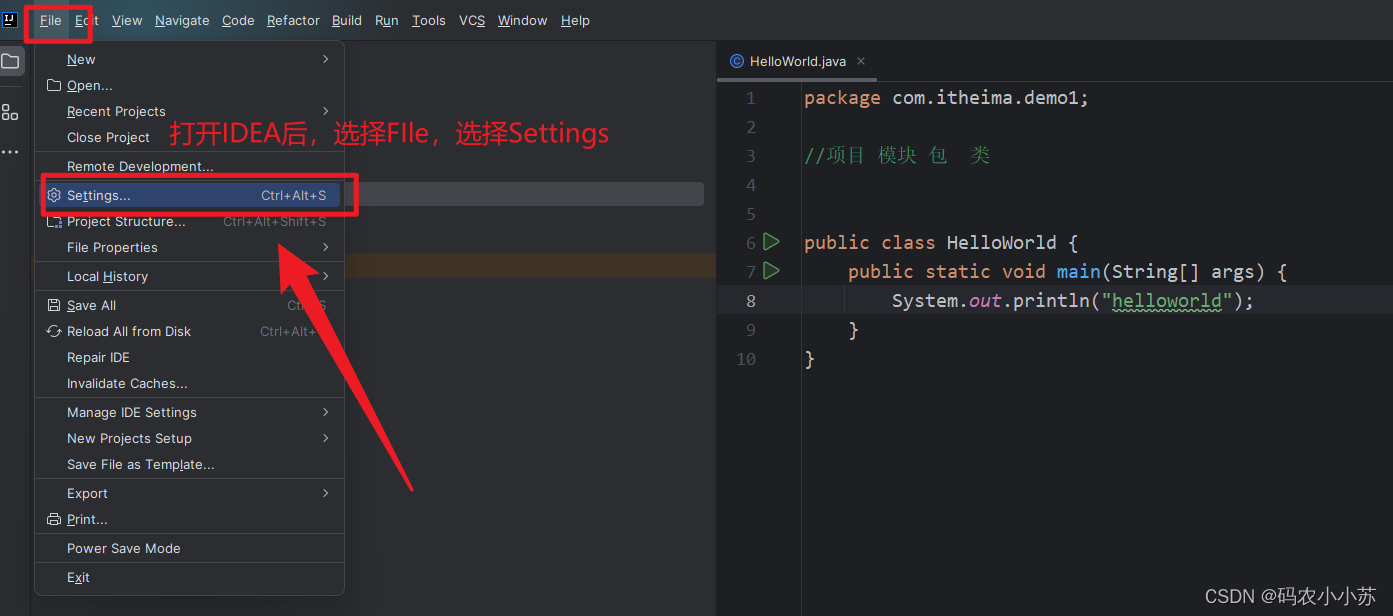Close the HelloWorld.java editor tab

pos(860,60)
